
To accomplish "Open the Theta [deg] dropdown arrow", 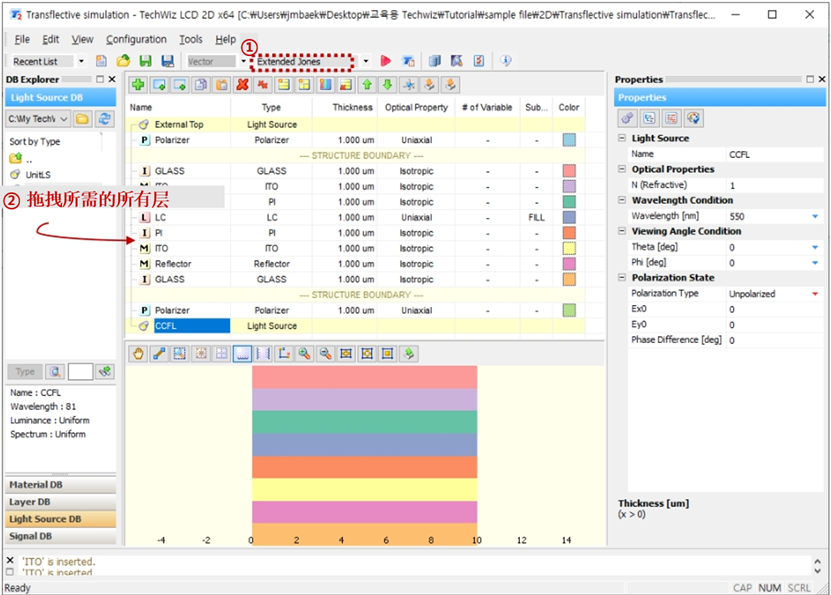I will 815,247.
